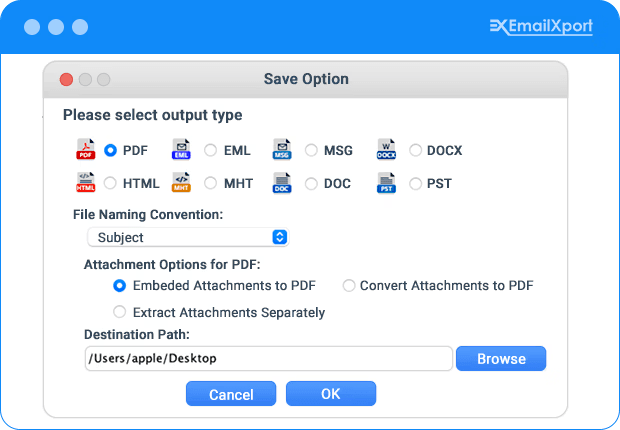Click the MHT file format icon

(x=181, y=182)
